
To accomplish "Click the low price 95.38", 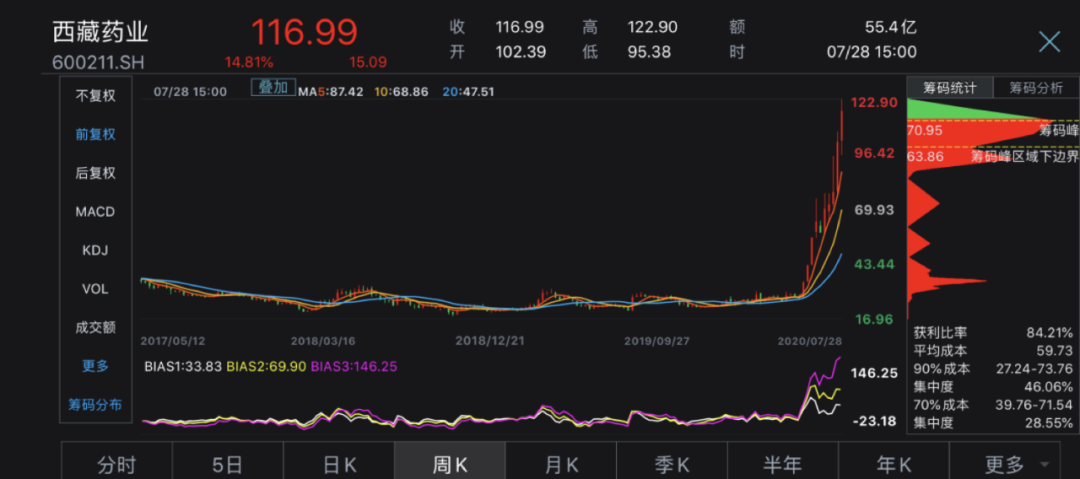I will [x=648, y=52].
